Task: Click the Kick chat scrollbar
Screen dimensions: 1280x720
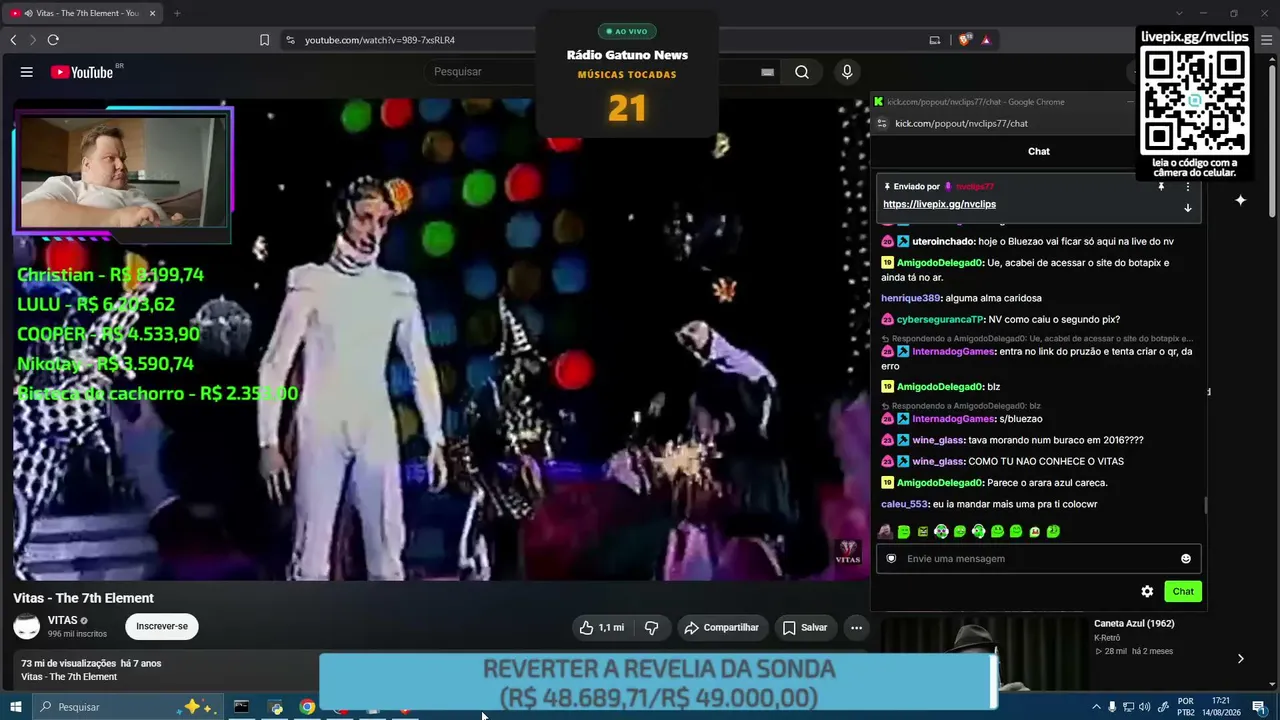Action: click(x=1205, y=506)
